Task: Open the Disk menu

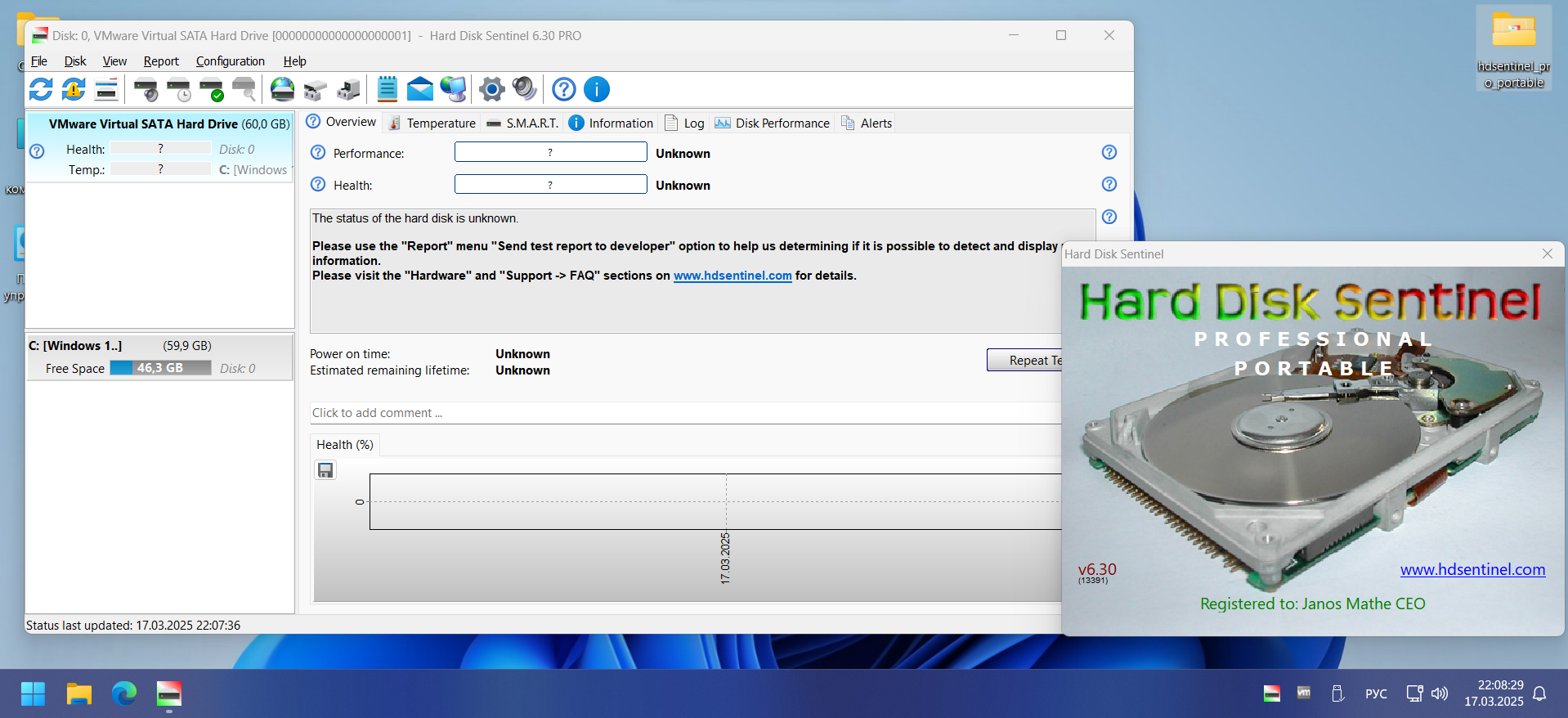Action: point(75,61)
